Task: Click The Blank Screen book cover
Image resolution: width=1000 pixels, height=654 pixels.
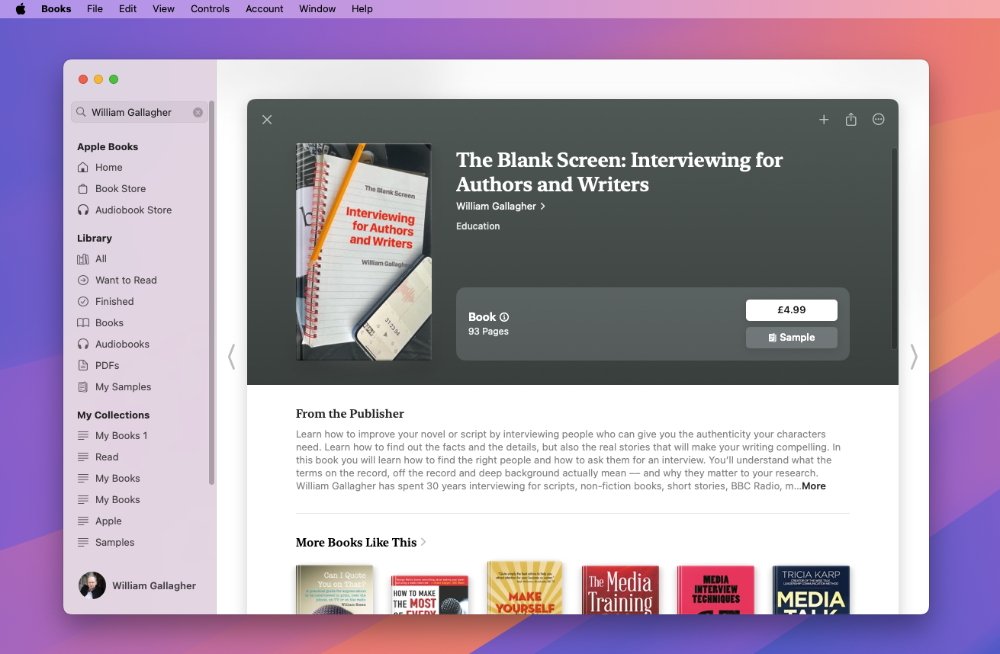Action: click(x=364, y=252)
